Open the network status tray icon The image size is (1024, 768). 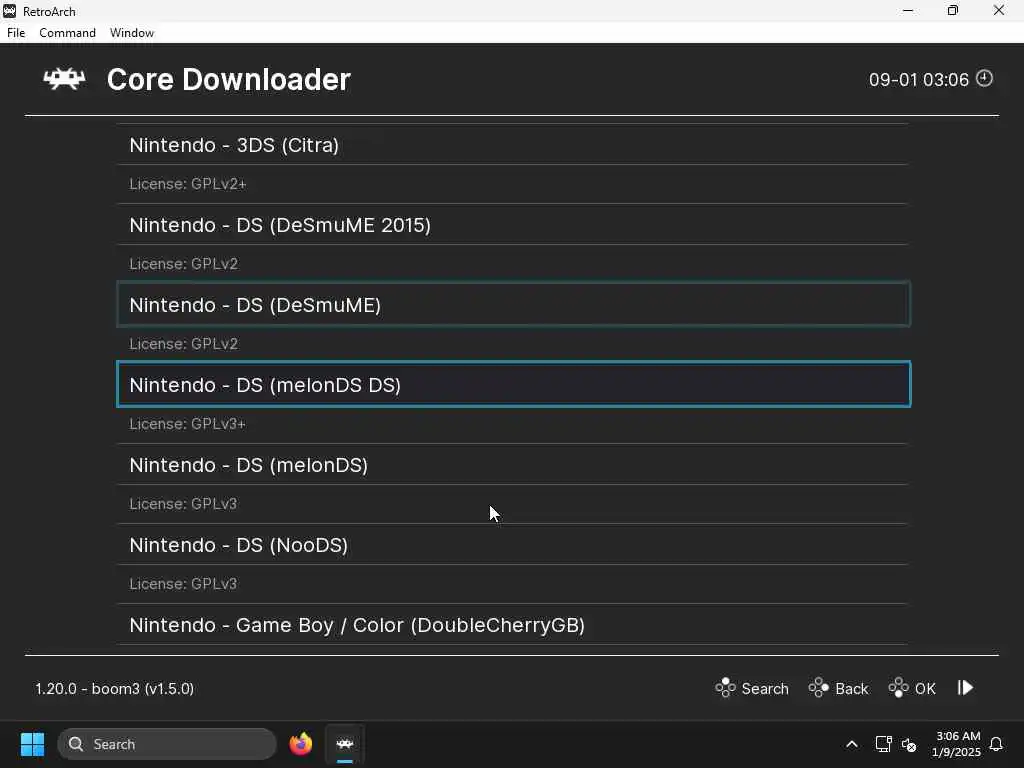[x=884, y=744]
